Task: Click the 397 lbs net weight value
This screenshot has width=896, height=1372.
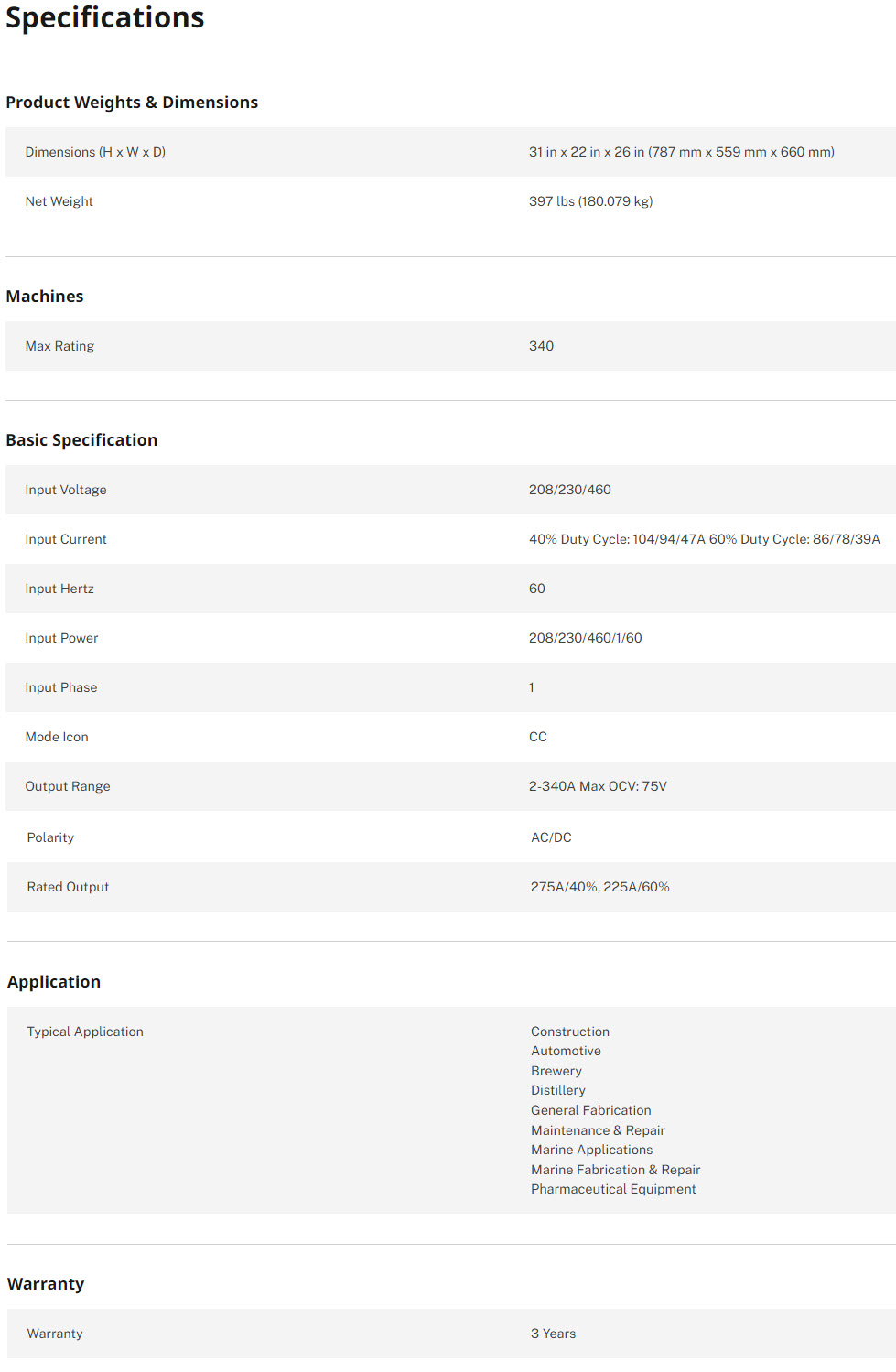Action: point(590,201)
